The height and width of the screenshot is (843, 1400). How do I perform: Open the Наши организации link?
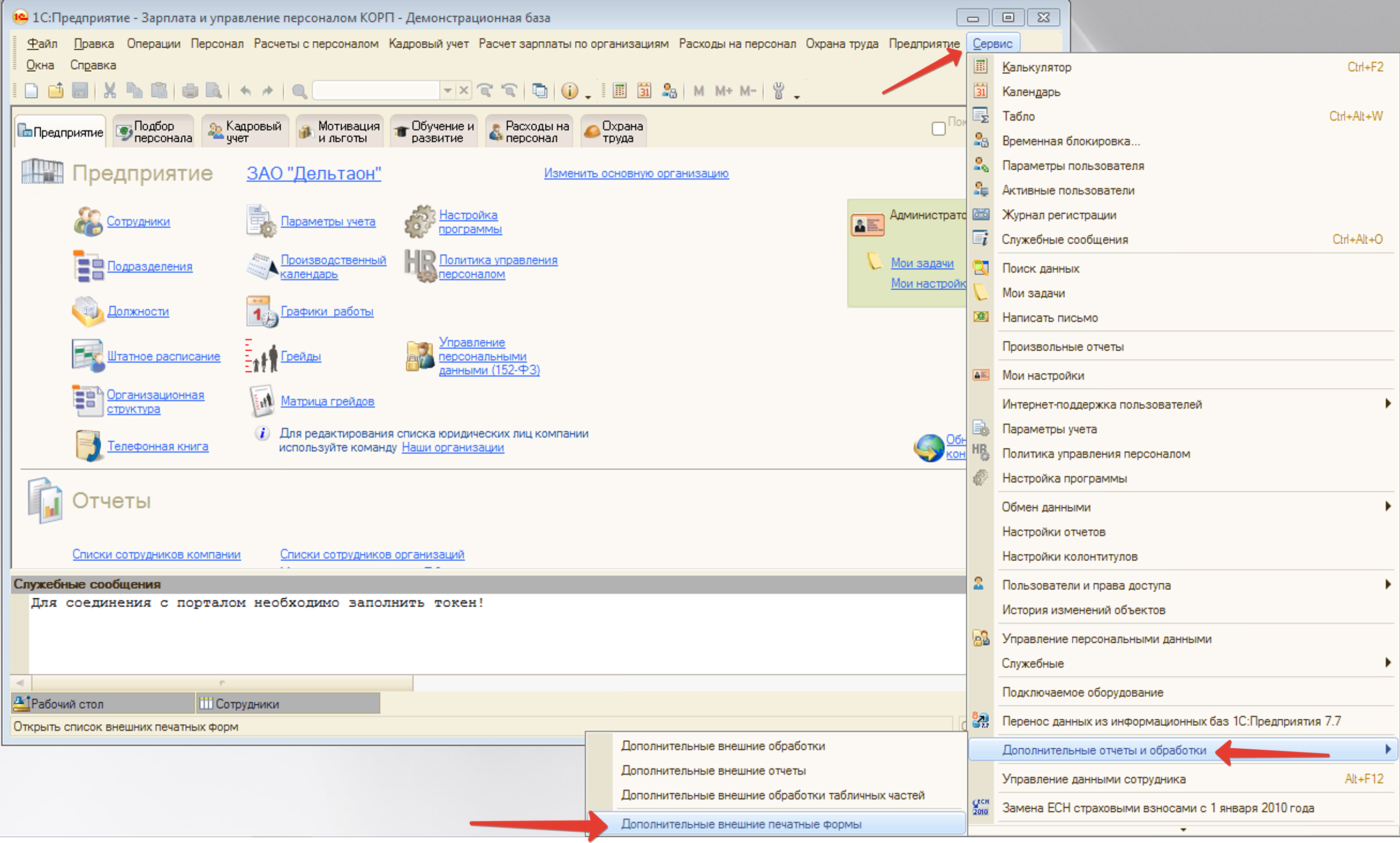453,448
